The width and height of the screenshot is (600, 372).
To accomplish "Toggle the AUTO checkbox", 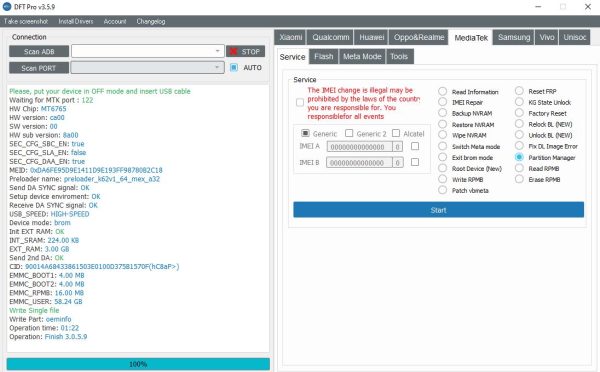I will click(234, 67).
